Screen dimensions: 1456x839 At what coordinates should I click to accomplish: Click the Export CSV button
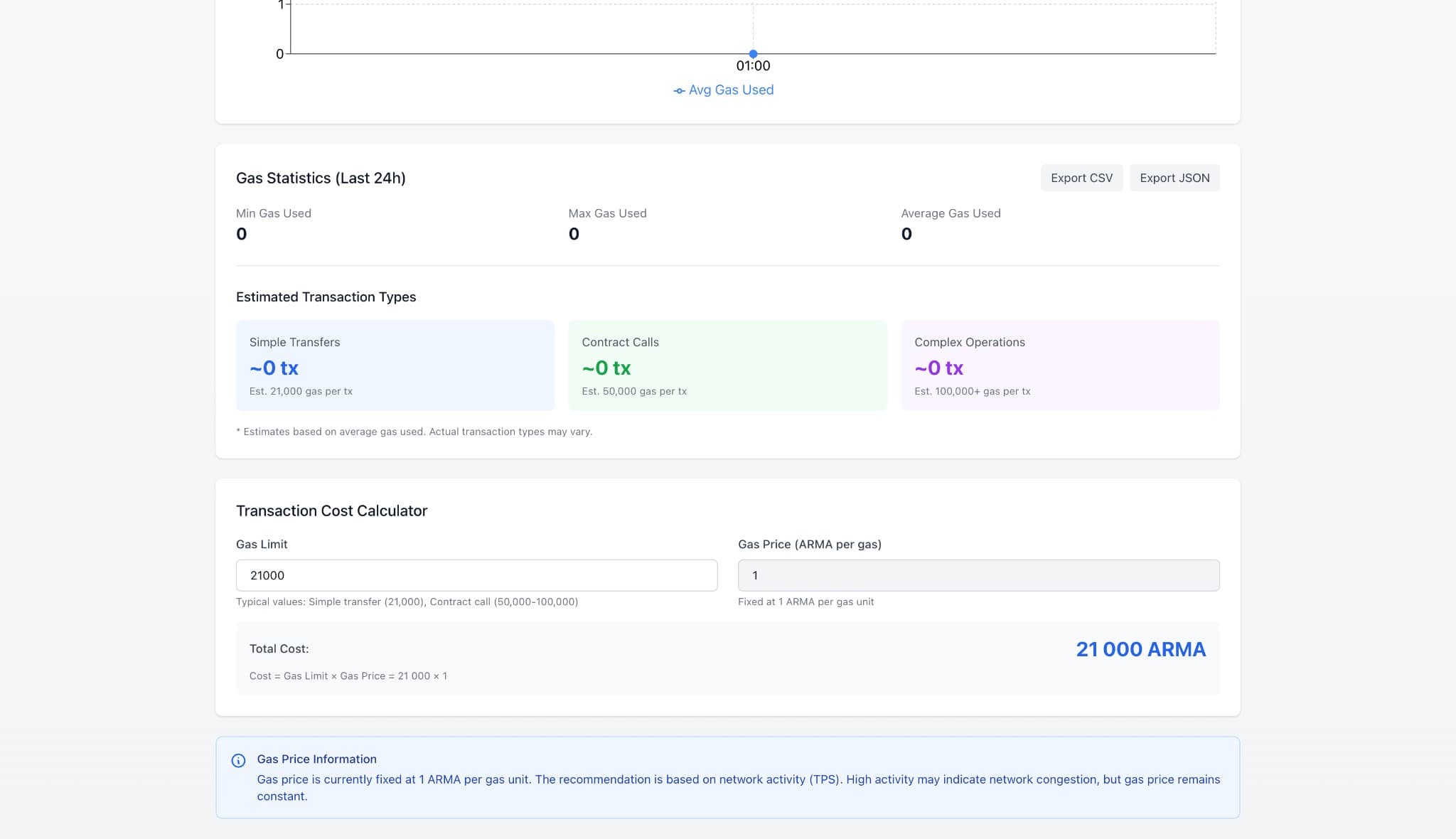tap(1081, 178)
